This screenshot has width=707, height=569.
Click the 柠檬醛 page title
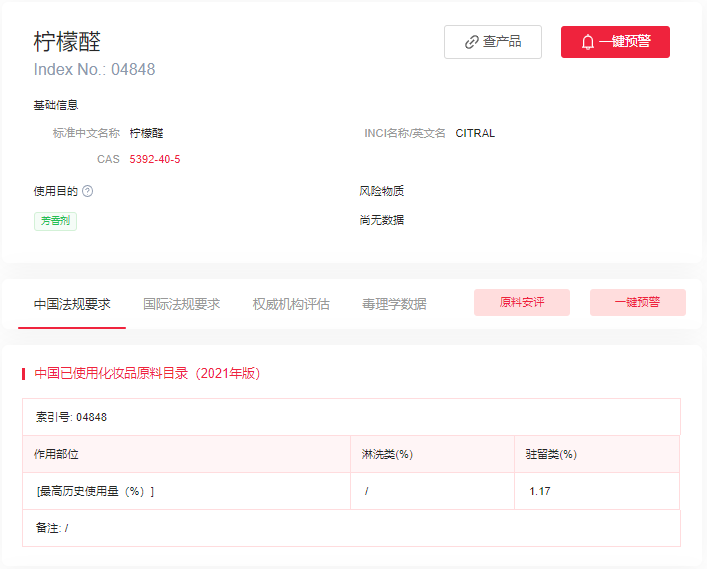[67, 42]
